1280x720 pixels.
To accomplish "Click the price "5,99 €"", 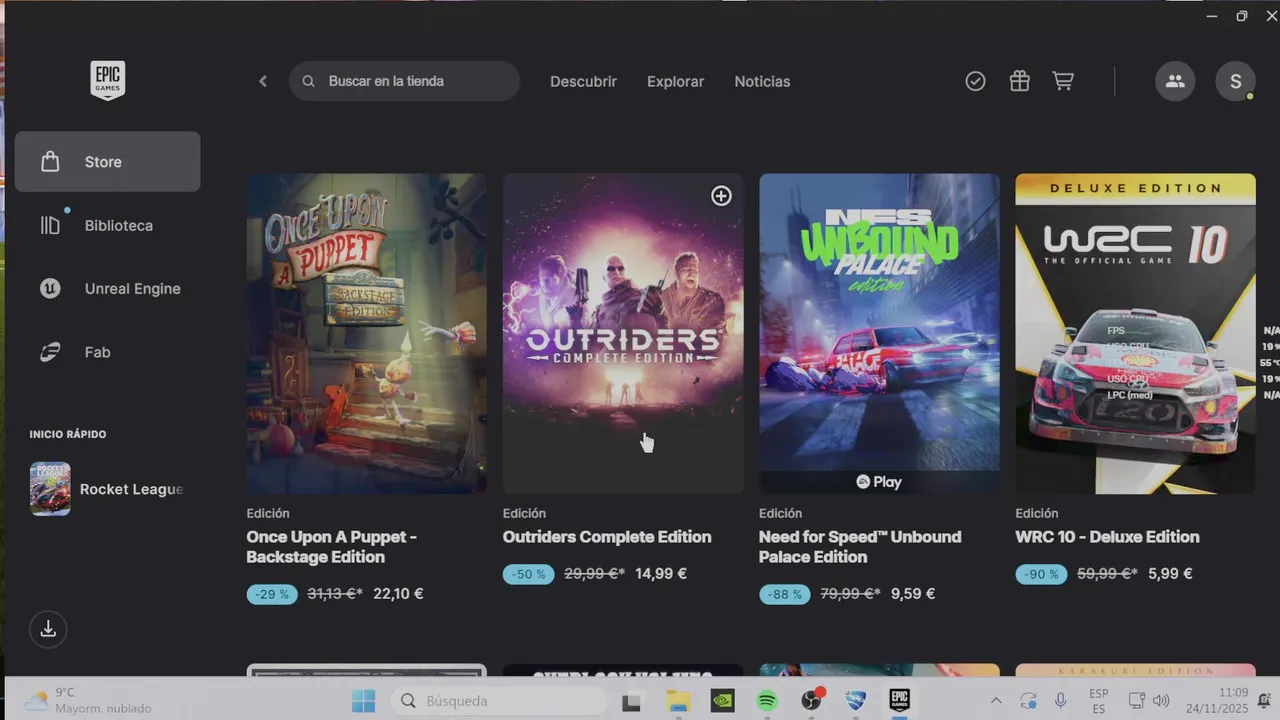I will (1170, 574).
